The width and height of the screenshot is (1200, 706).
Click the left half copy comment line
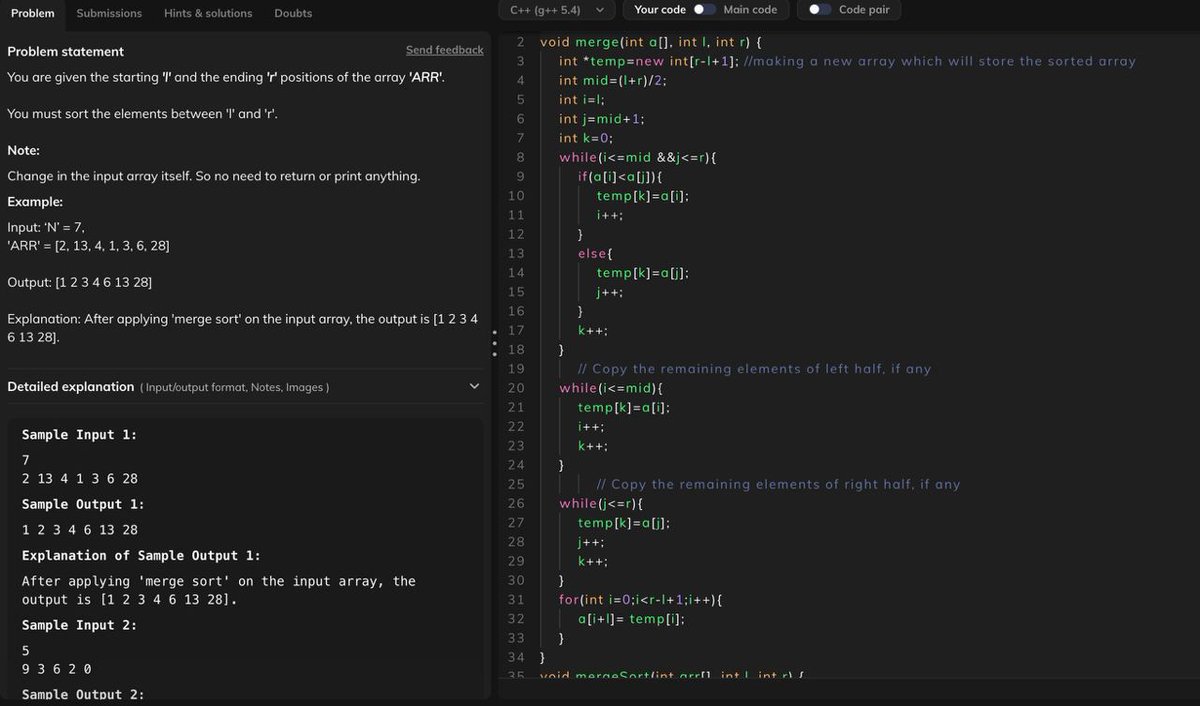point(754,369)
